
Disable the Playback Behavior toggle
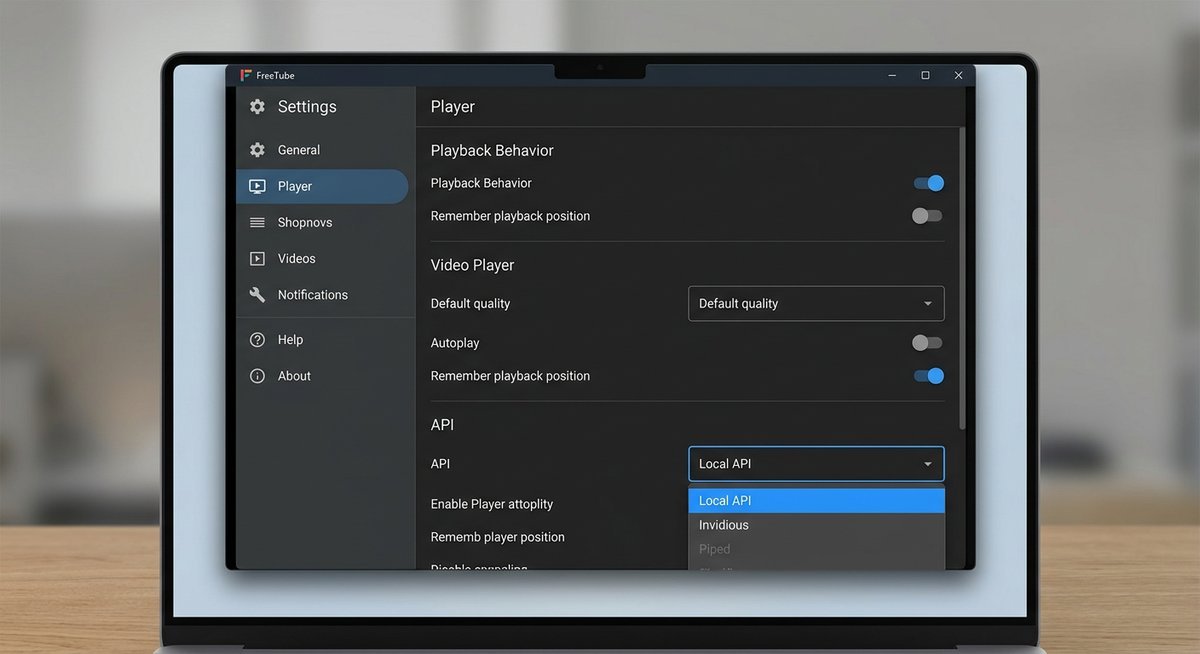coord(926,183)
